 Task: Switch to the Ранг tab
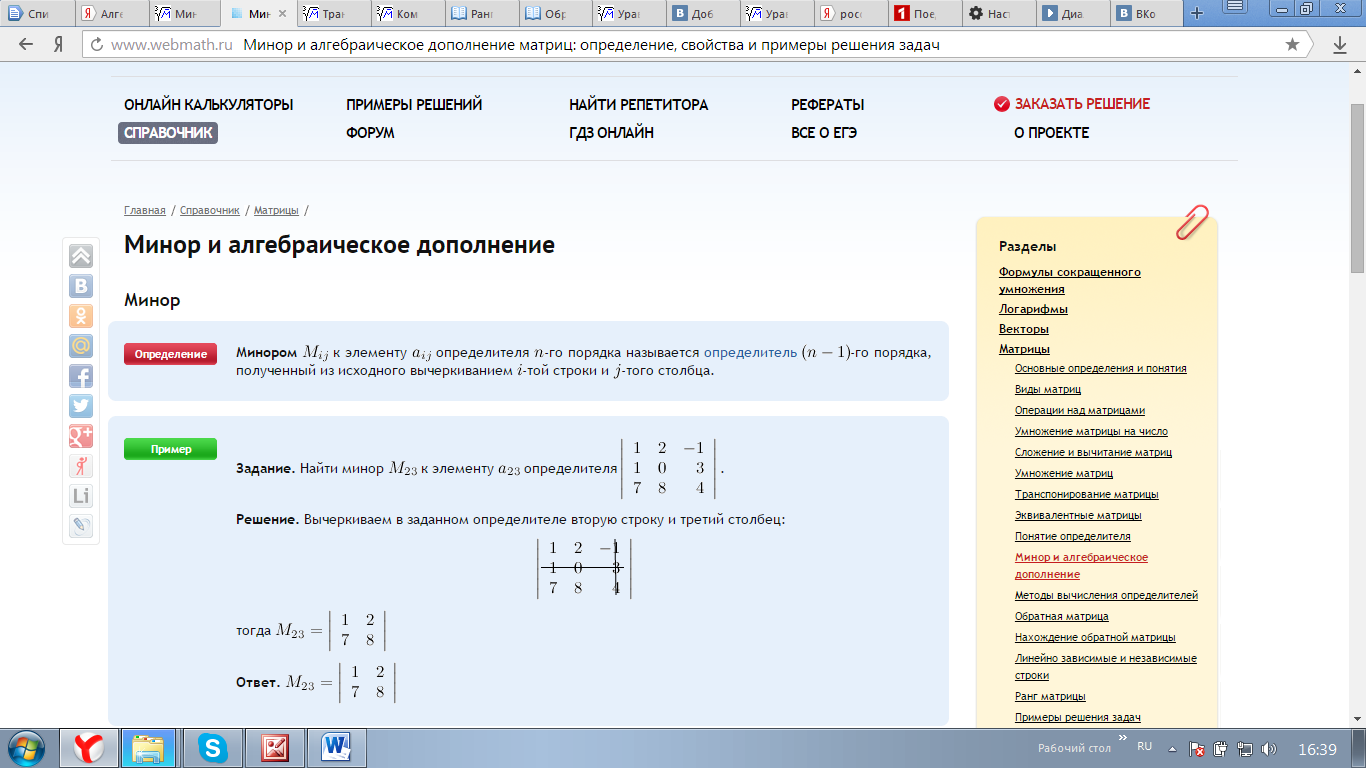click(482, 14)
